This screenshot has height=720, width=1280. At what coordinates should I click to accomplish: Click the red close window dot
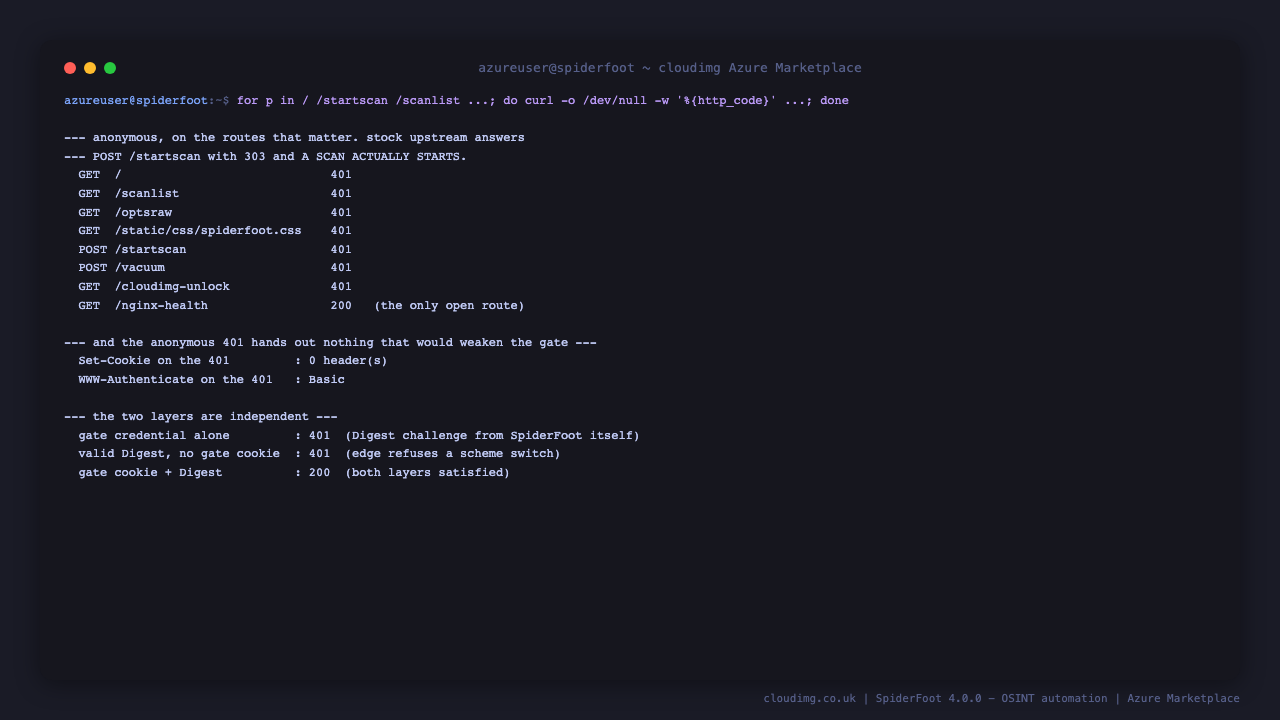(70, 68)
